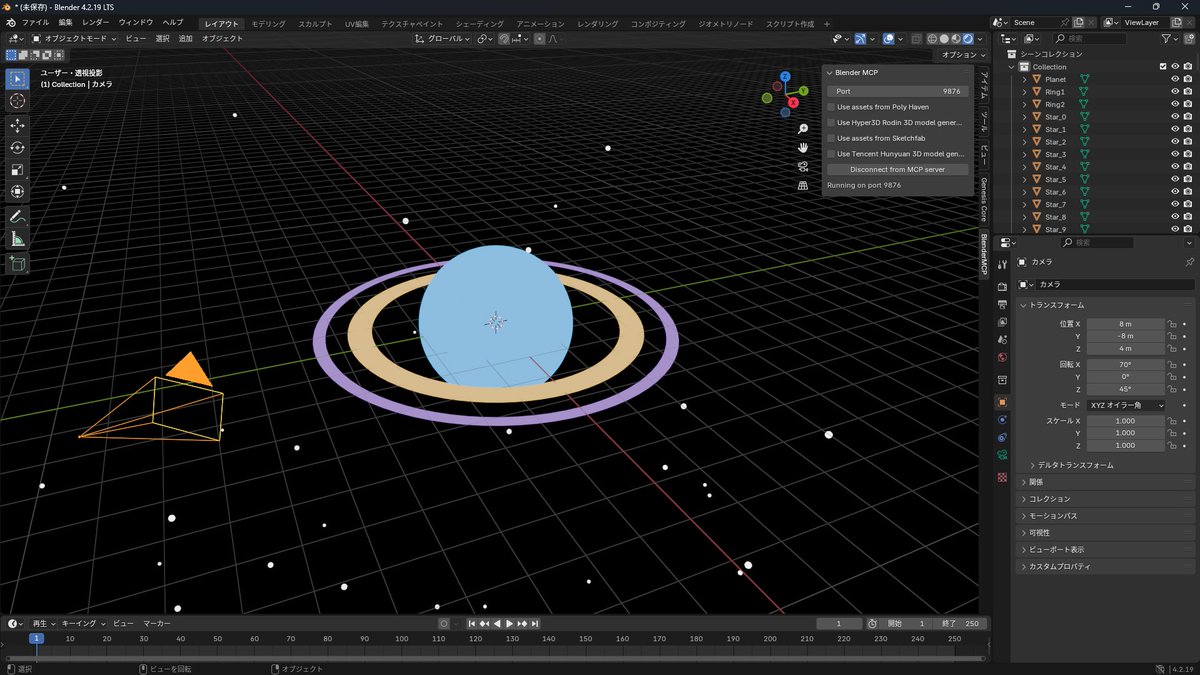This screenshot has height=675, width=1200.
Task: Open the Options (オプション) dropdown
Action: coord(965,55)
